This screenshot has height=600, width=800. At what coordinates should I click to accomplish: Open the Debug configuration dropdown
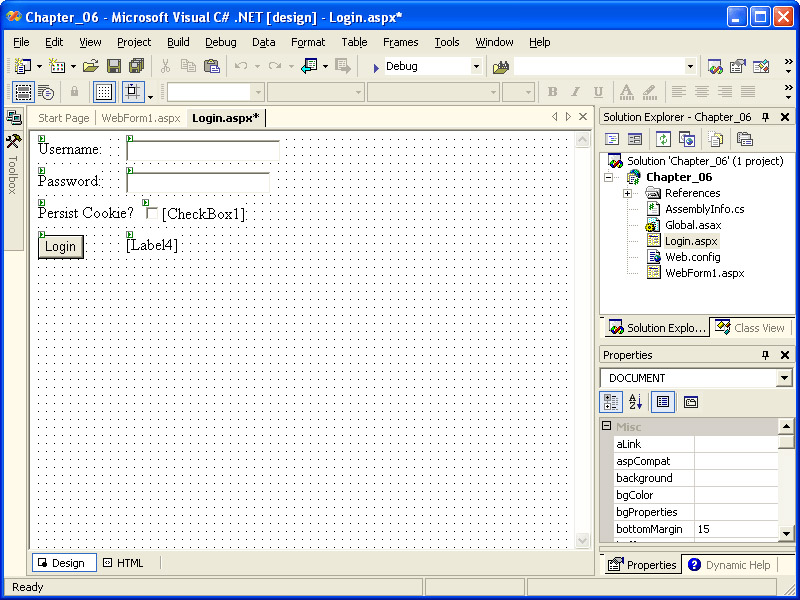476,66
